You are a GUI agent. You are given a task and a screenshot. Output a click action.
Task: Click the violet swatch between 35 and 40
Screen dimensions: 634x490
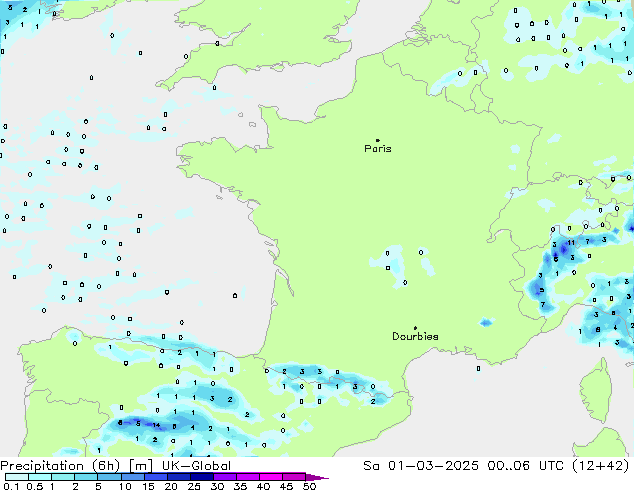tap(247, 477)
